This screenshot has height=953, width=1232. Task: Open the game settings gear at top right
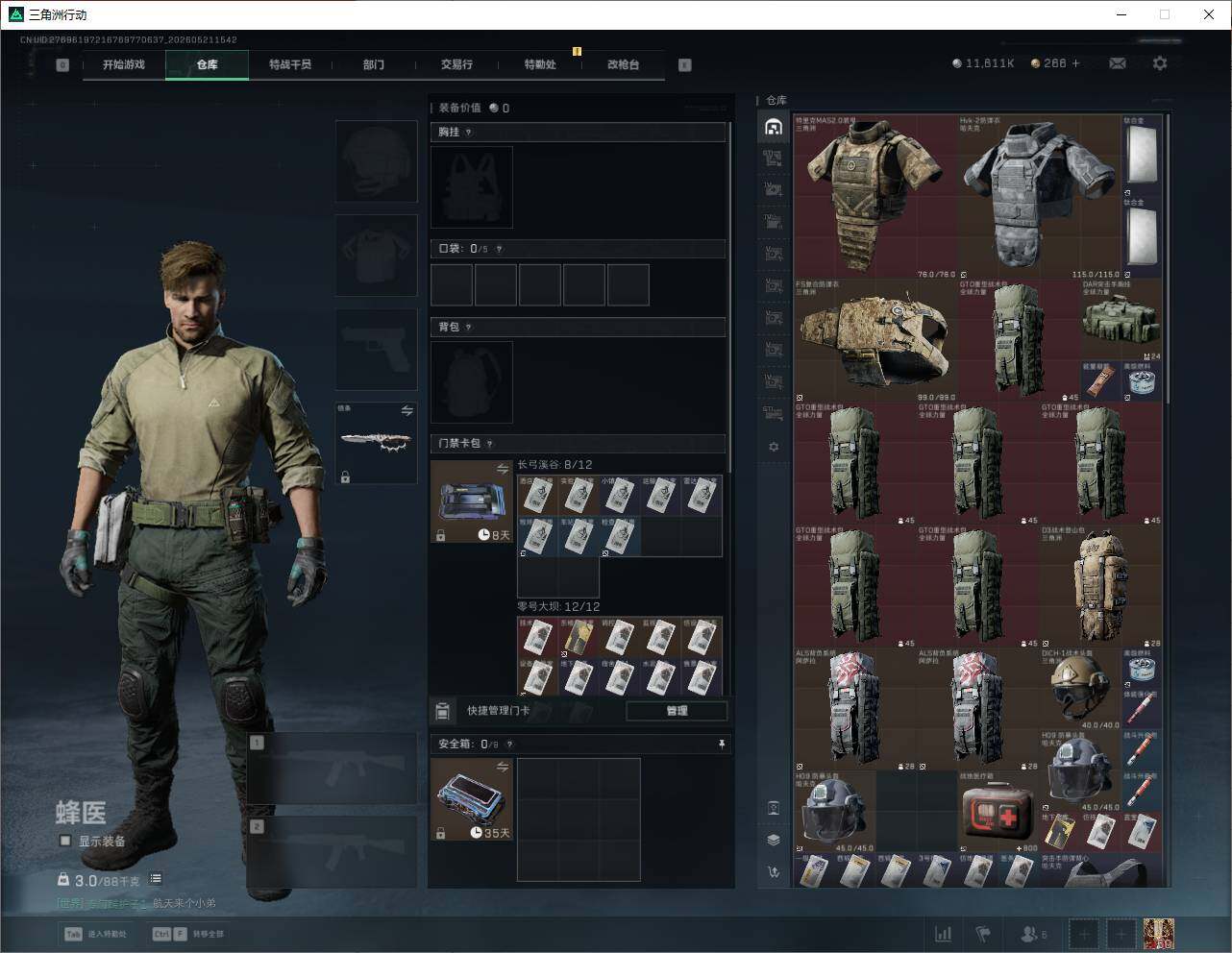coord(1160,63)
